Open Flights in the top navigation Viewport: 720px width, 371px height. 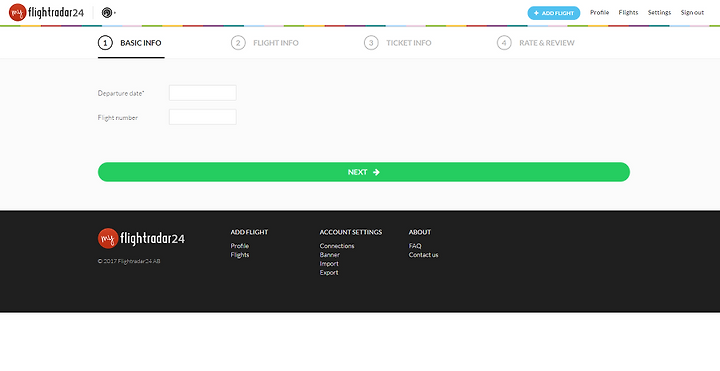(628, 12)
